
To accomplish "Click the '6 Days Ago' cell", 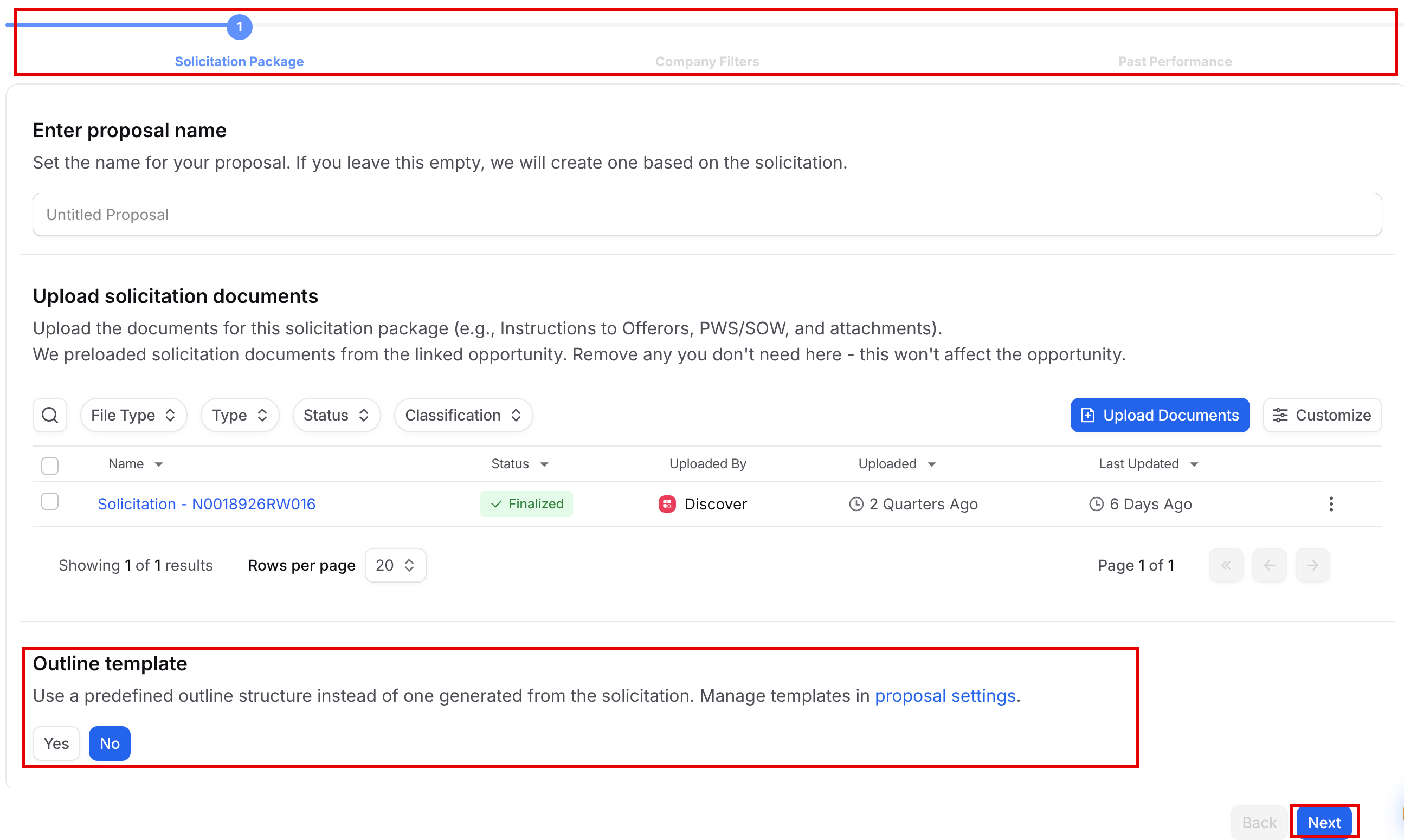I will (x=1140, y=504).
